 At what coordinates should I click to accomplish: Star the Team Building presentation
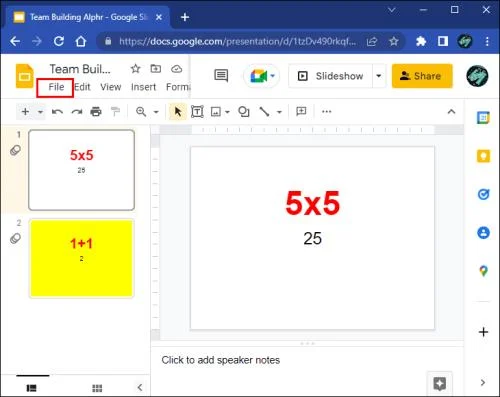pyautogui.click(x=135, y=69)
